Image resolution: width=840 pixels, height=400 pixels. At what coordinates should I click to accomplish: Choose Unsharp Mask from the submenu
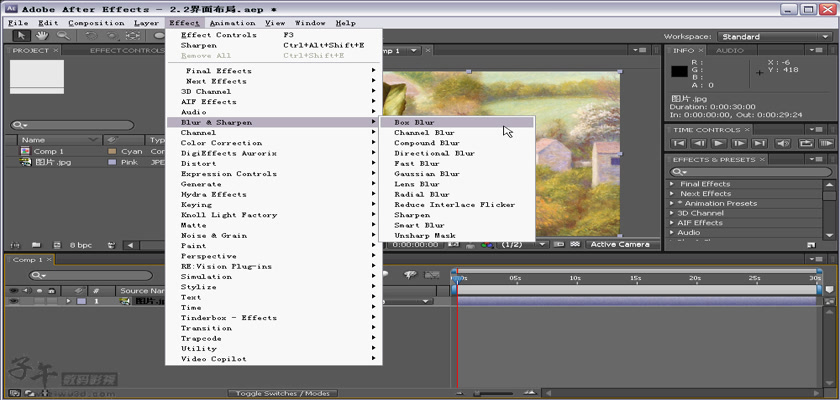click(x=456, y=236)
